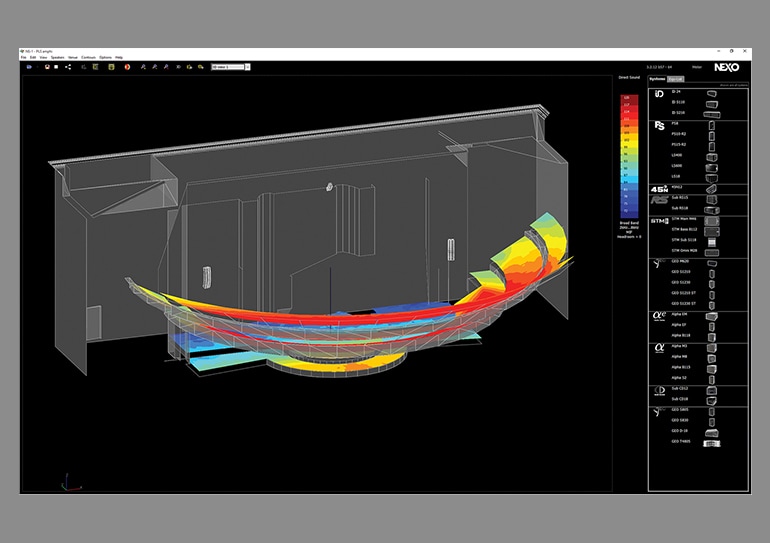Select the PS8 speaker thumbnail icon
The width and height of the screenshot is (770, 543).
[x=712, y=124]
